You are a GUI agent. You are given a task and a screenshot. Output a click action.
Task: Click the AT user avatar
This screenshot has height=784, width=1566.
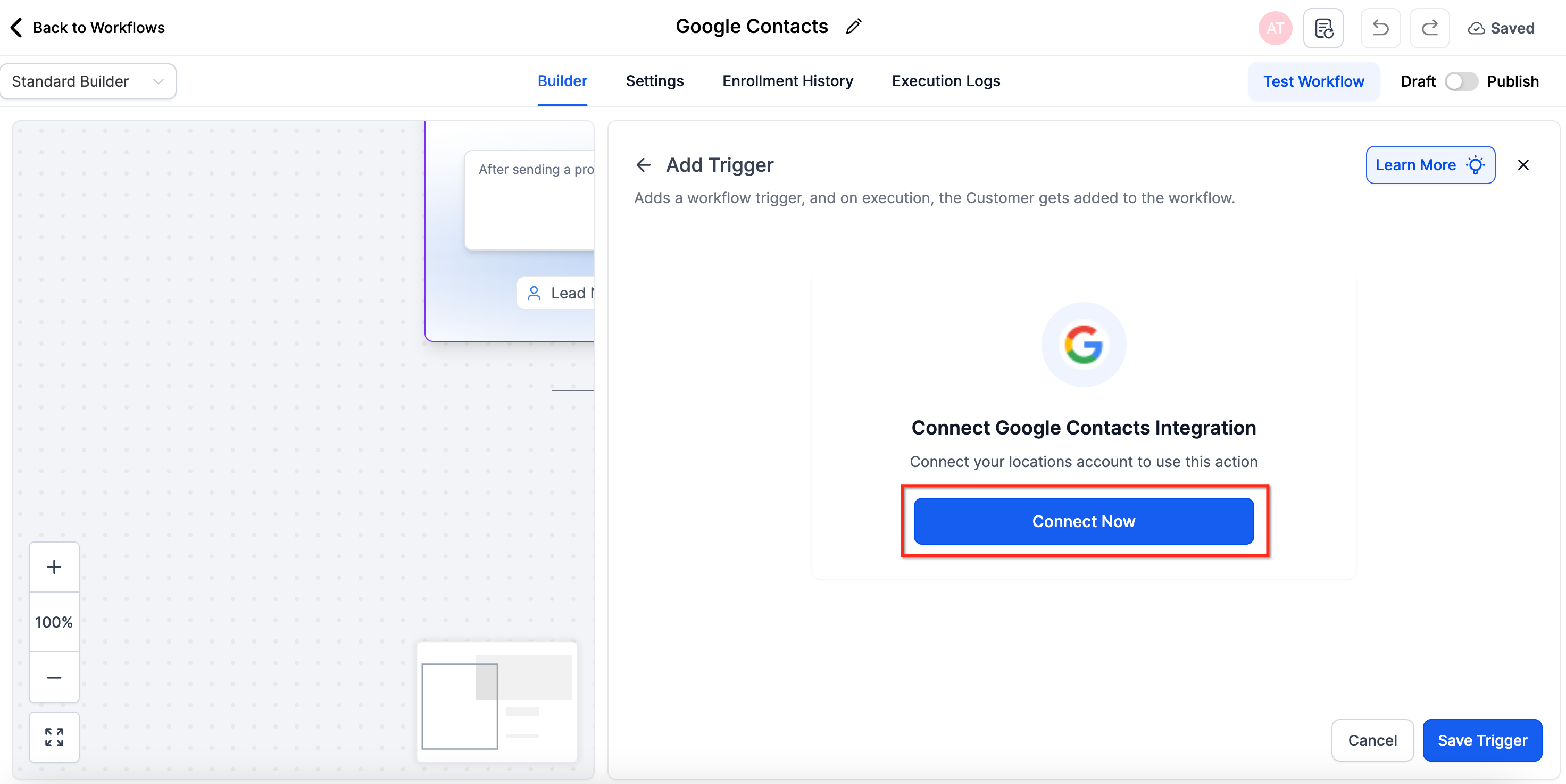click(1275, 28)
